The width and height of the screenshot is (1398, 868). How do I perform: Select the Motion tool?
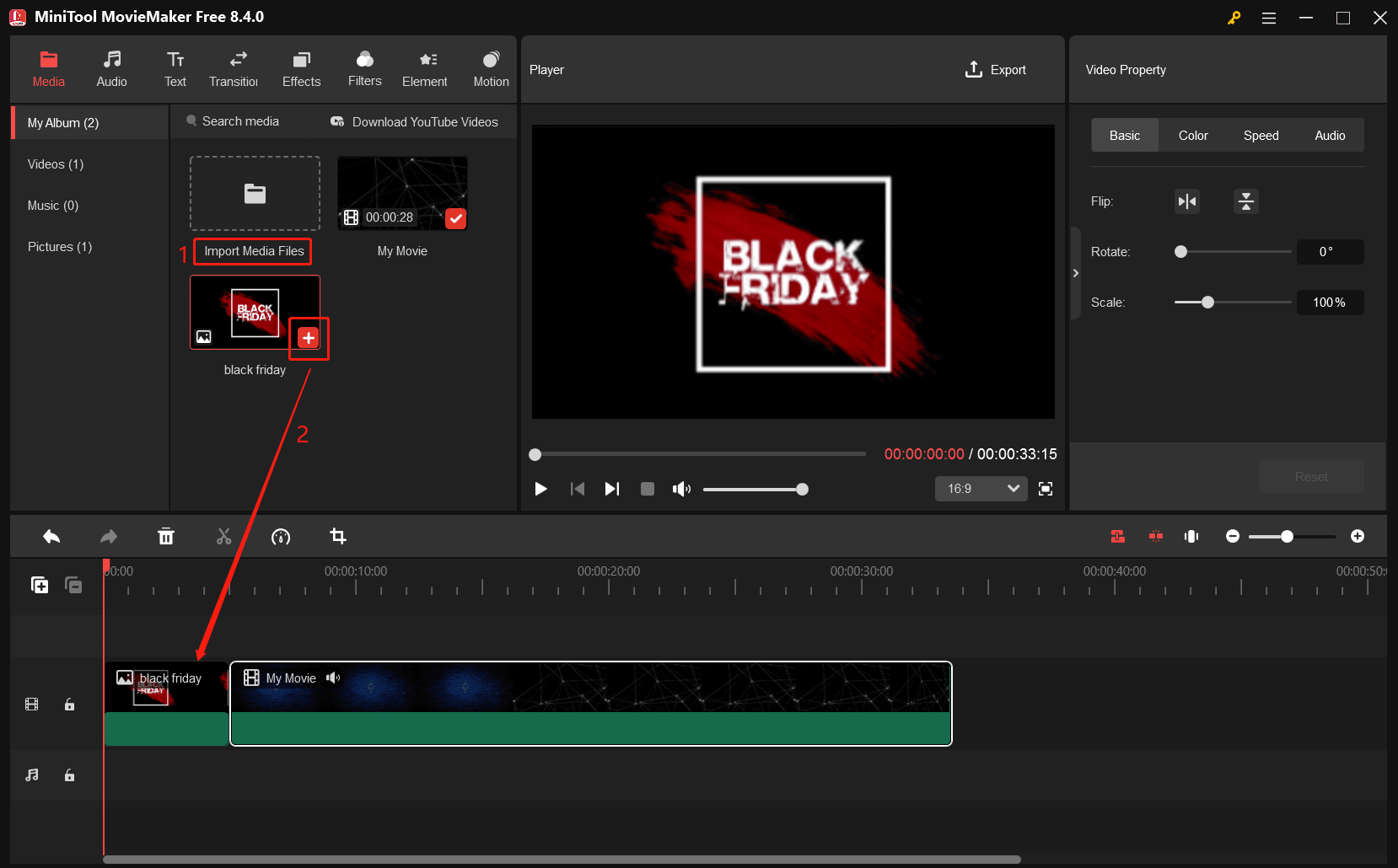click(491, 68)
